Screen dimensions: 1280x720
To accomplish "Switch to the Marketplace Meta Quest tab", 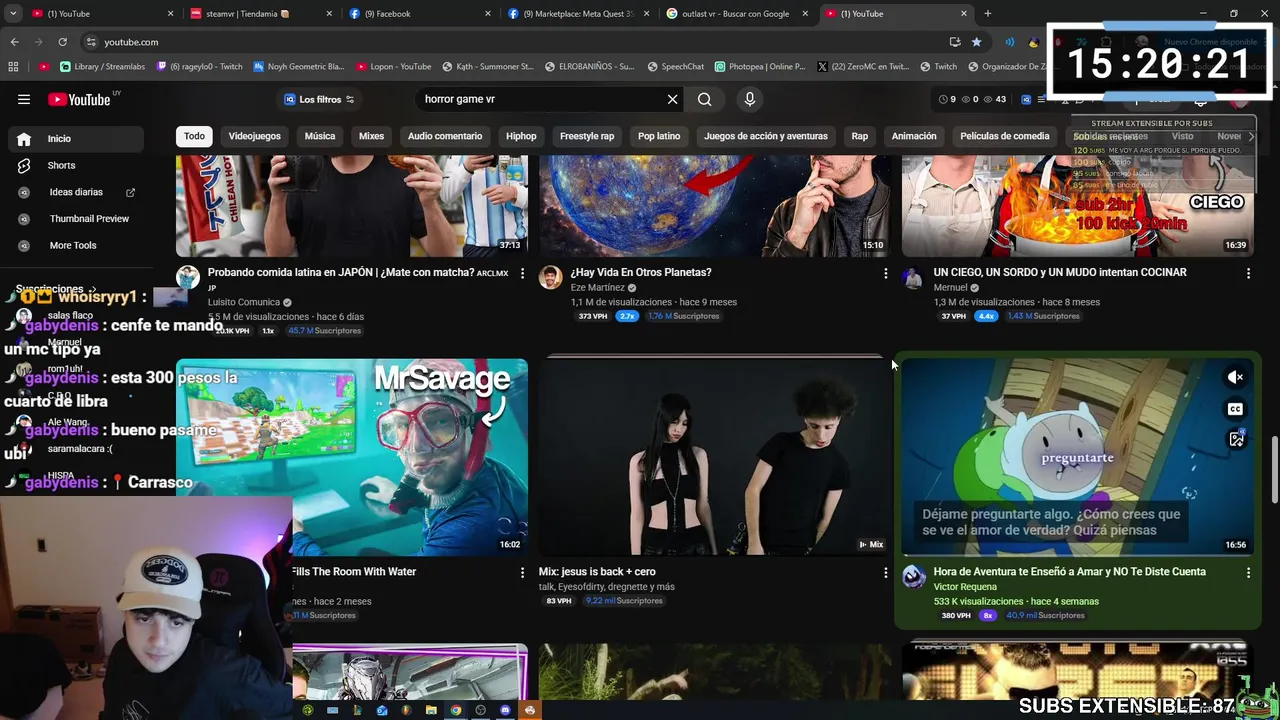I will coord(577,14).
